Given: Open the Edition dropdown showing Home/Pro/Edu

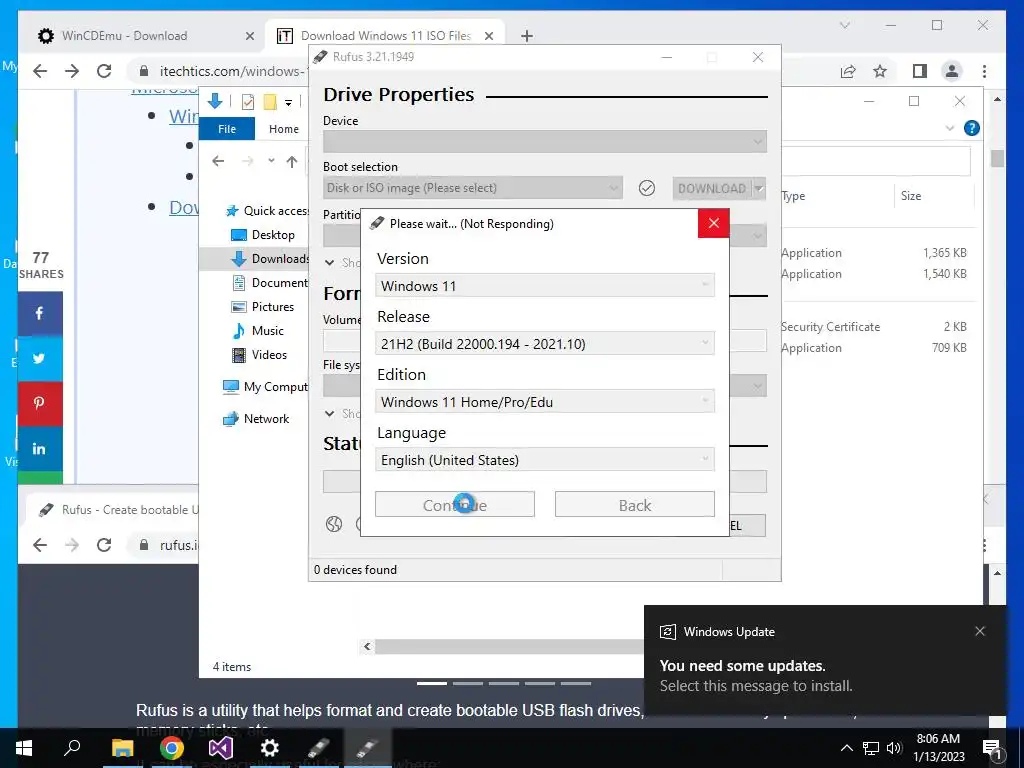Looking at the screenshot, I should pos(545,402).
